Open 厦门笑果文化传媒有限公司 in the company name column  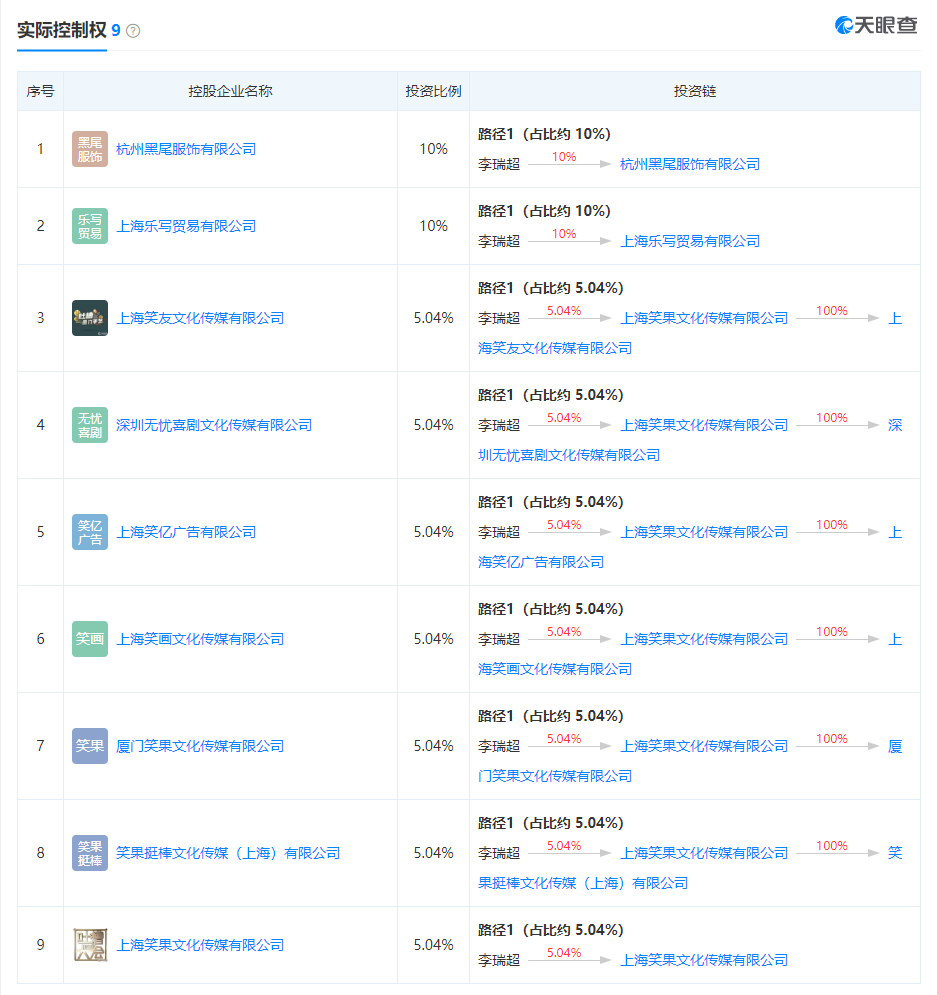[200, 746]
